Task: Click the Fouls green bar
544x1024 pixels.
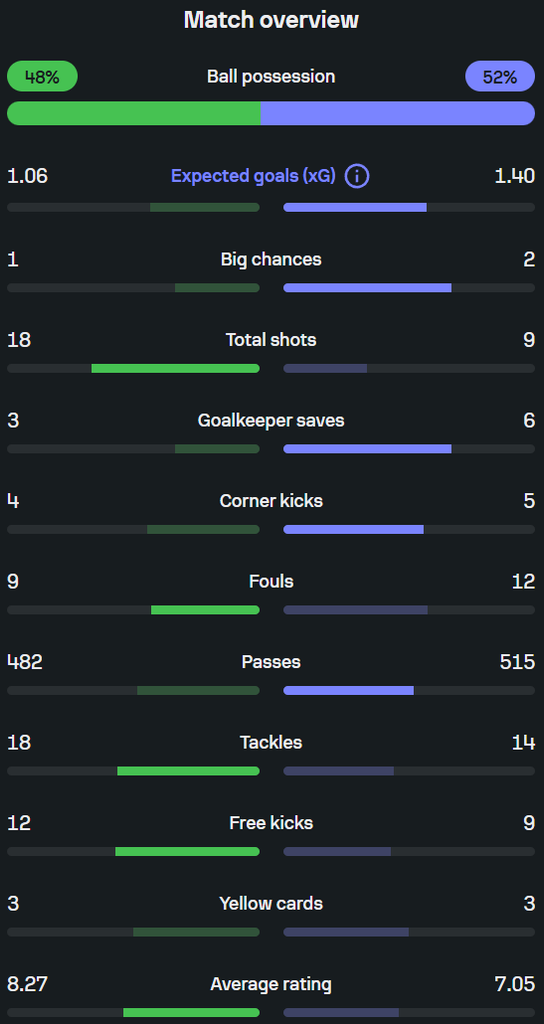Action: 205,610
